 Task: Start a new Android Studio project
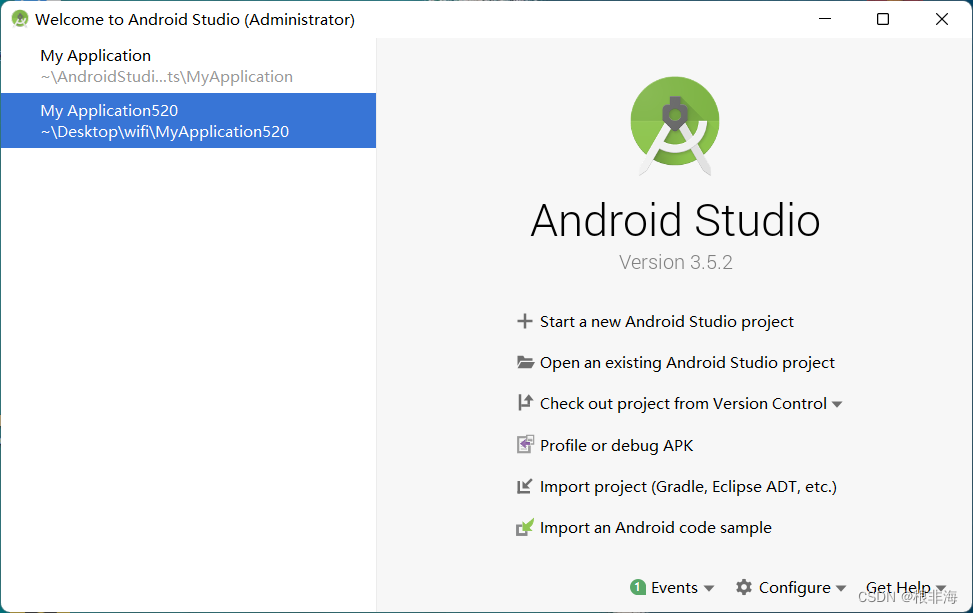click(666, 321)
